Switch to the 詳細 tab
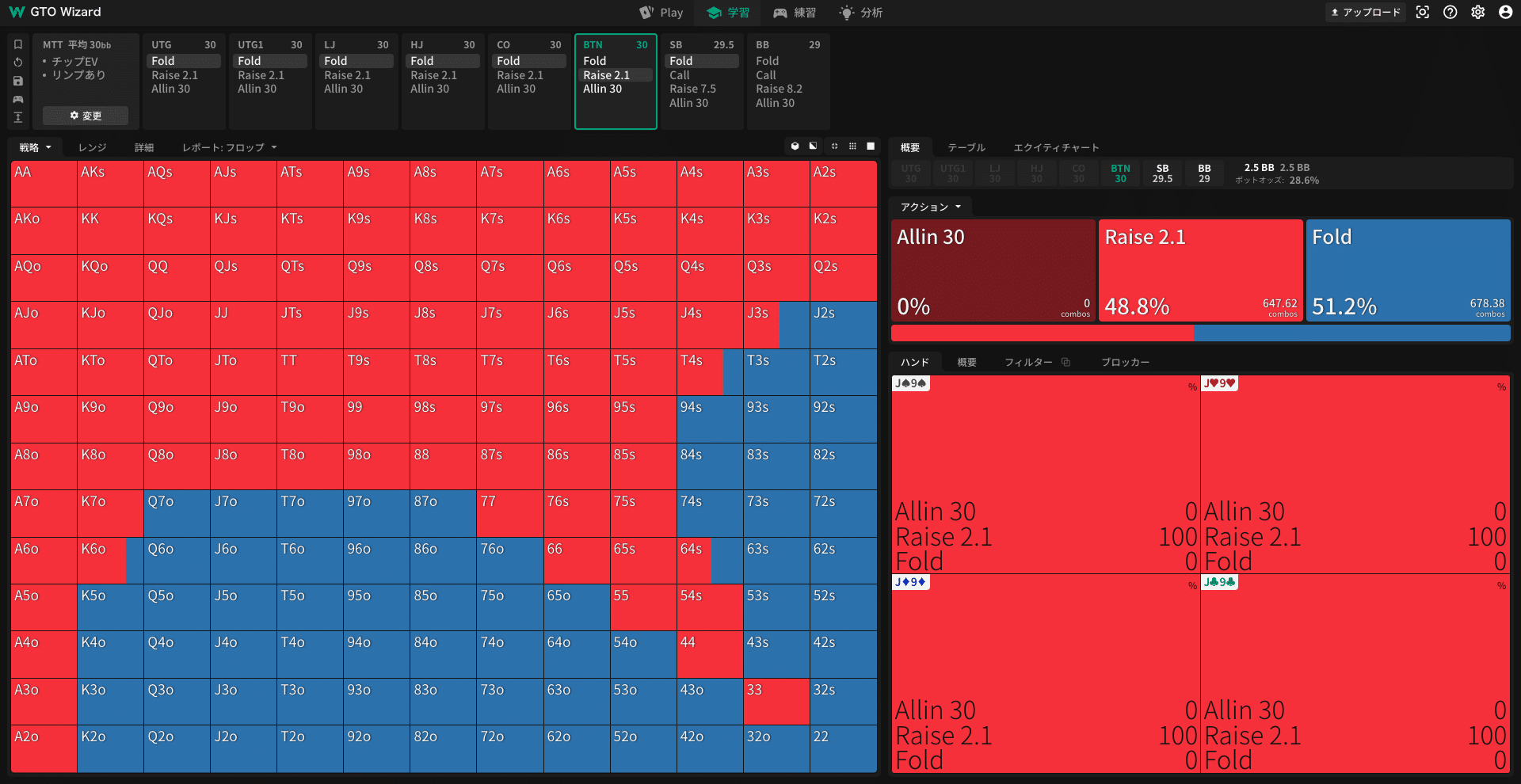This screenshot has width=1521, height=784. [x=144, y=147]
